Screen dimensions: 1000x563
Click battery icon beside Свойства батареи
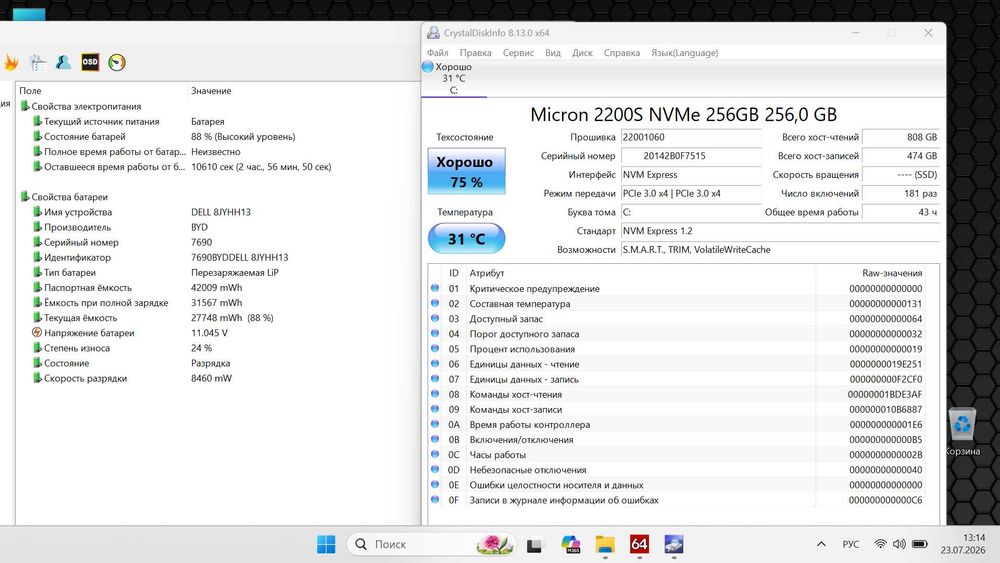(x=25, y=196)
